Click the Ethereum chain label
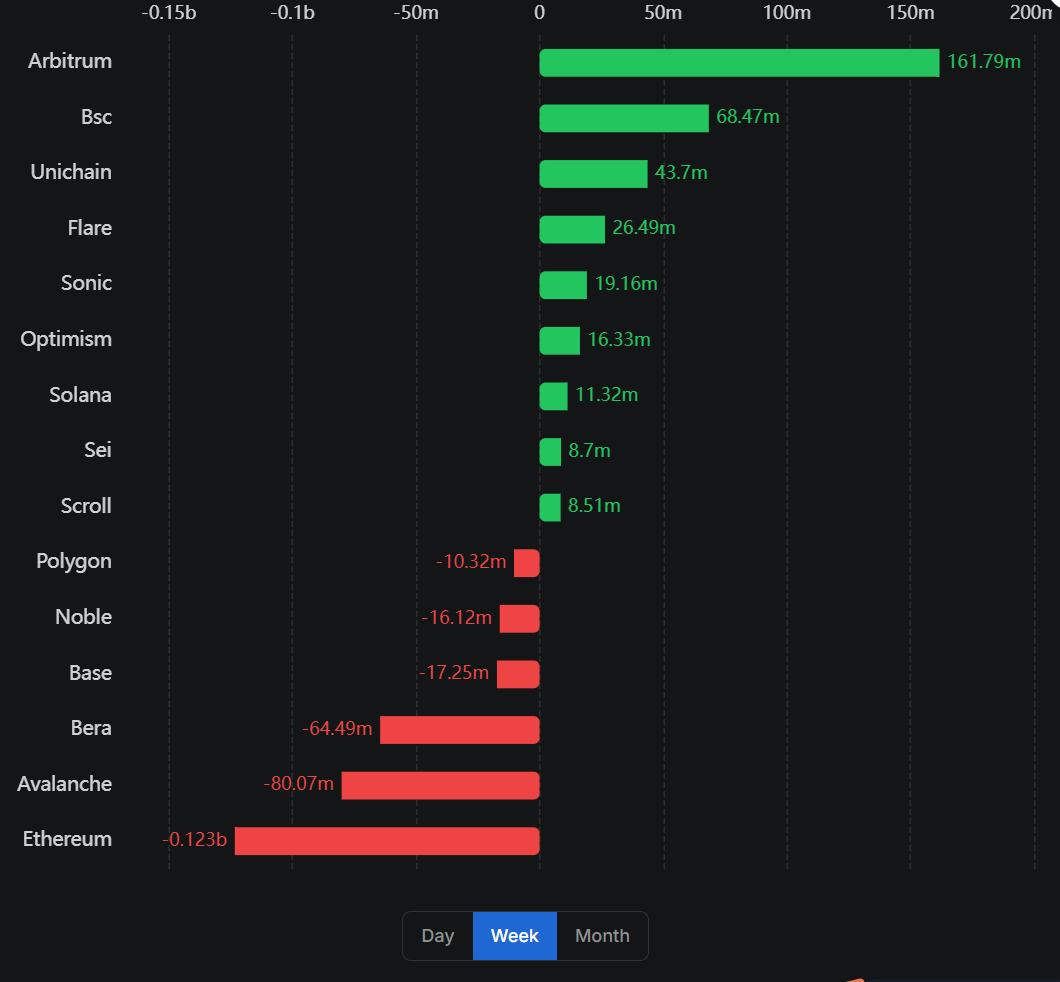The height and width of the screenshot is (982, 1060). 68,839
